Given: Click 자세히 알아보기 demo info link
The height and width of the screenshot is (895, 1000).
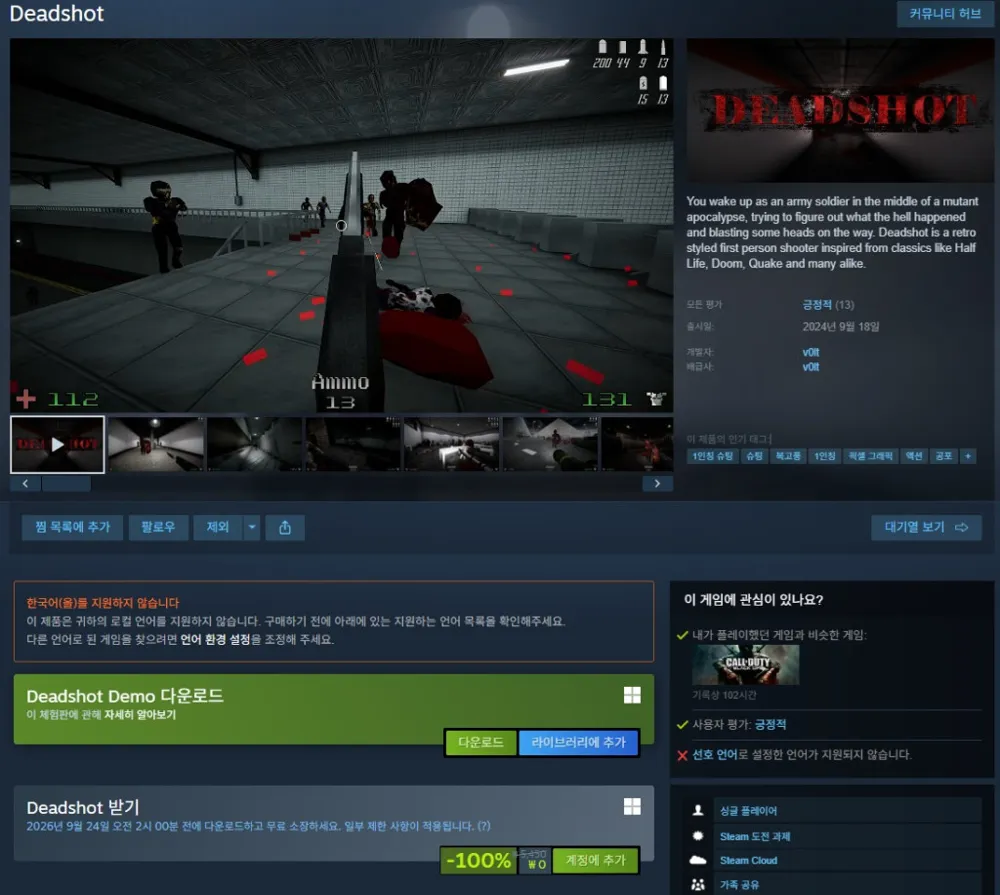Looking at the screenshot, I should (140, 714).
